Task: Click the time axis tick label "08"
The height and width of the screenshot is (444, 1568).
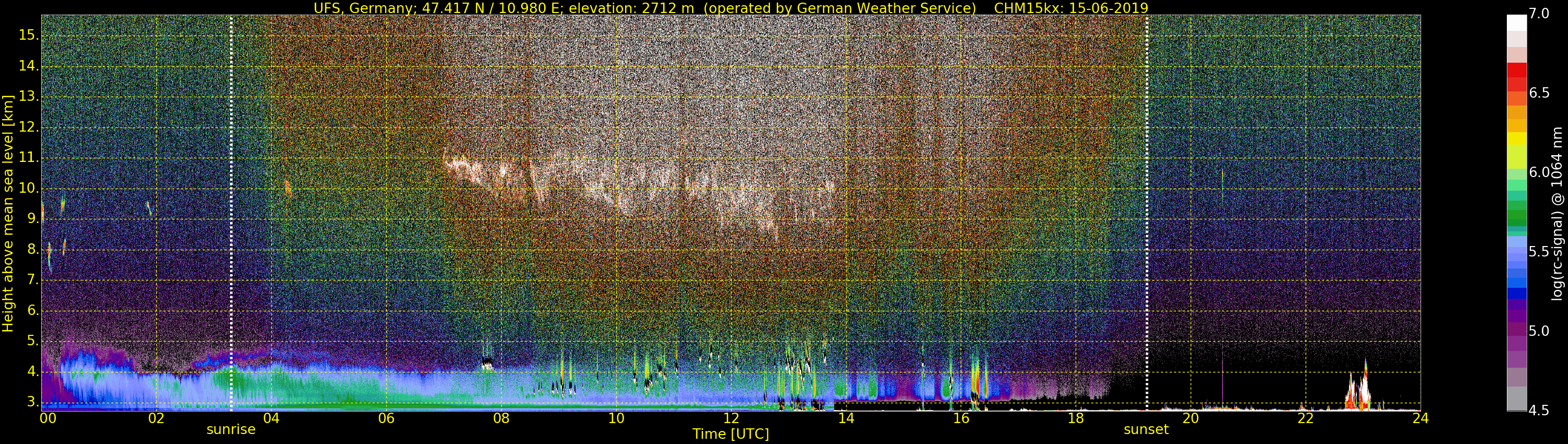Action: click(501, 418)
